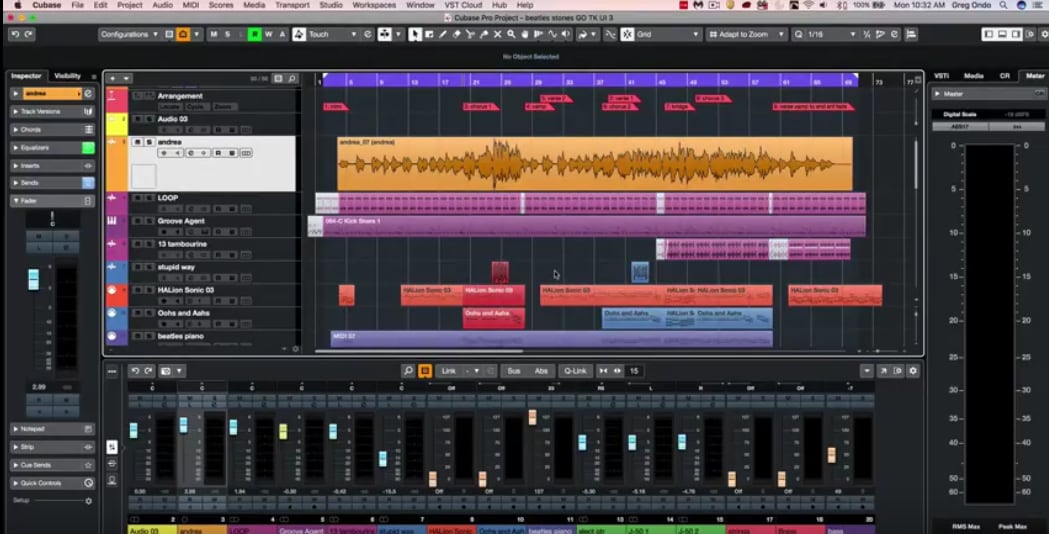Click the AES17 scale button
The height and width of the screenshot is (534, 1049).
pyautogui.click(x=960, y=126)
